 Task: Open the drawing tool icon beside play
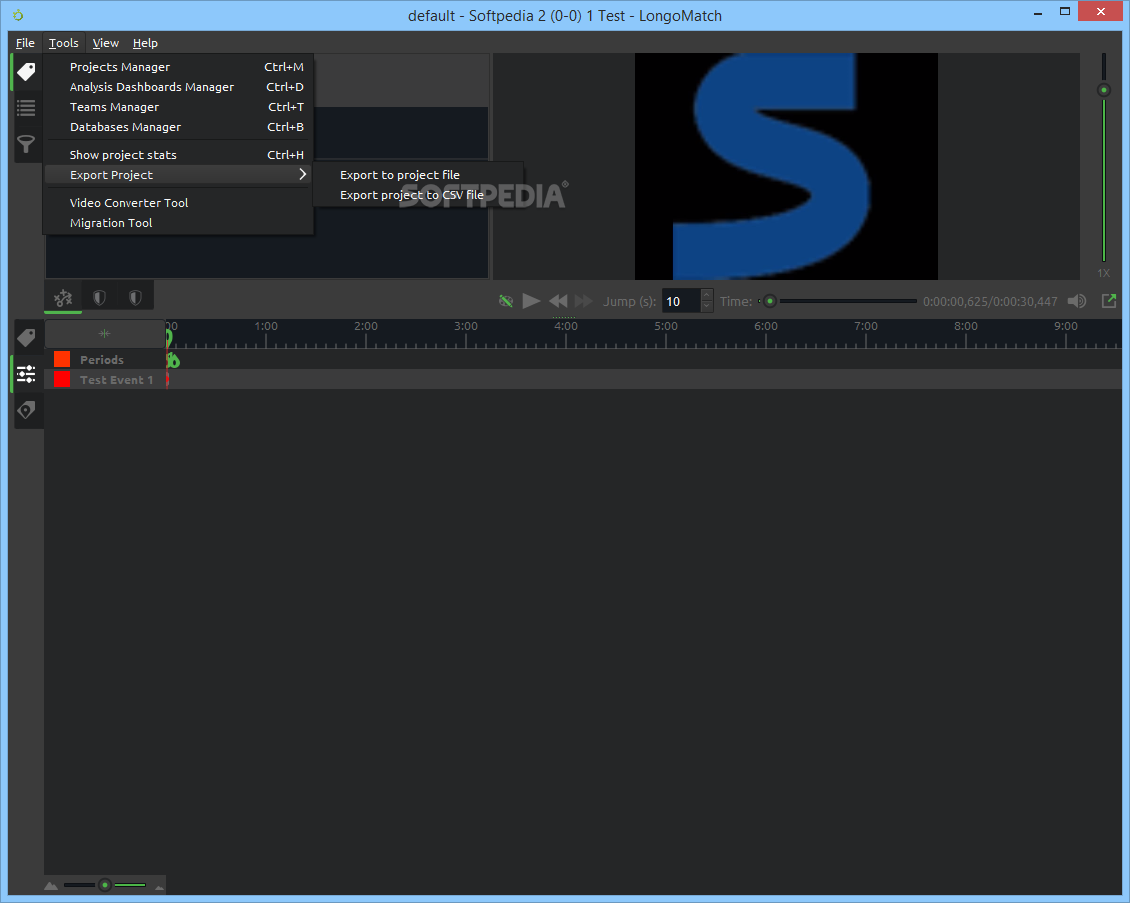[506, 301]
